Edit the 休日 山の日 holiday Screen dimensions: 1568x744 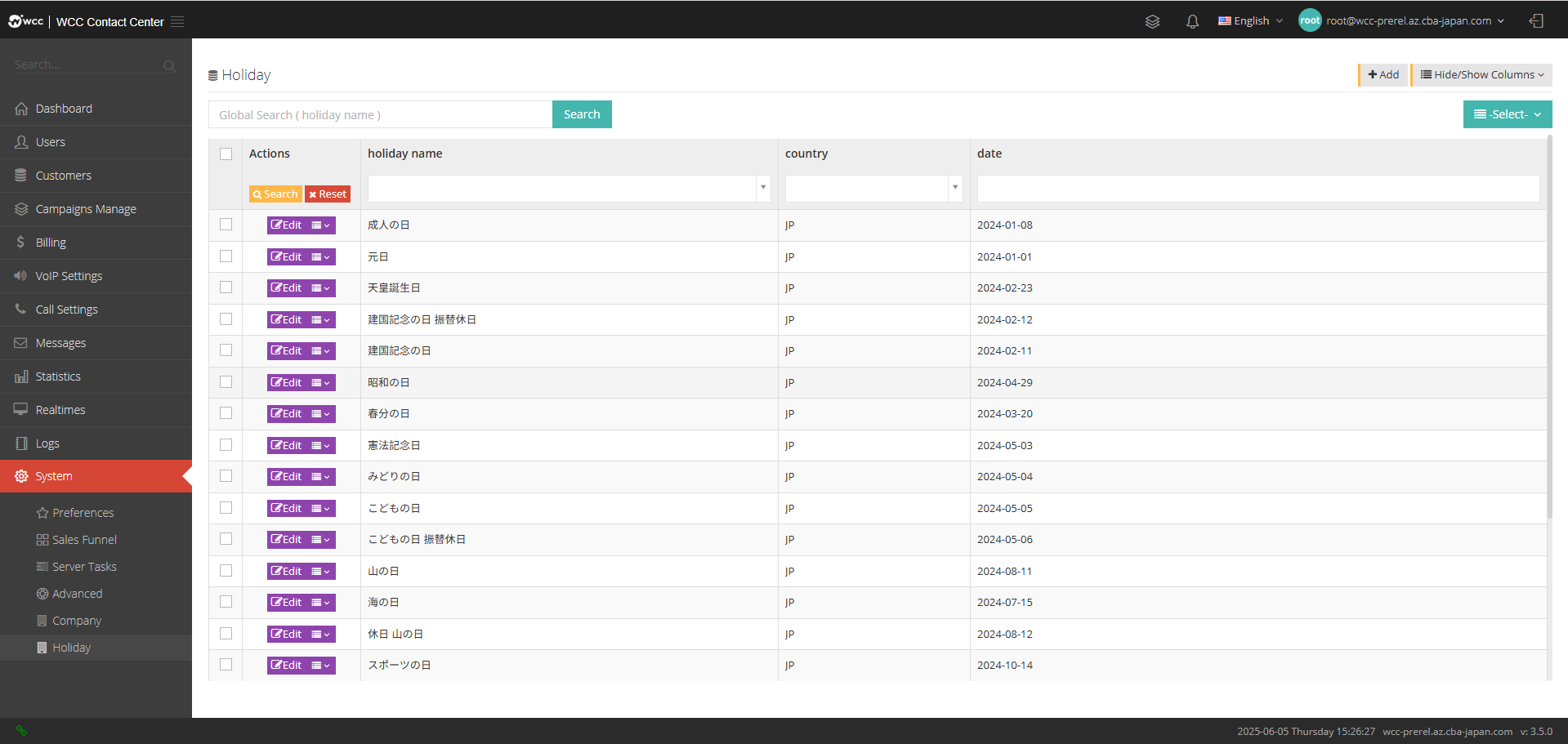click(x=287, y=635)
